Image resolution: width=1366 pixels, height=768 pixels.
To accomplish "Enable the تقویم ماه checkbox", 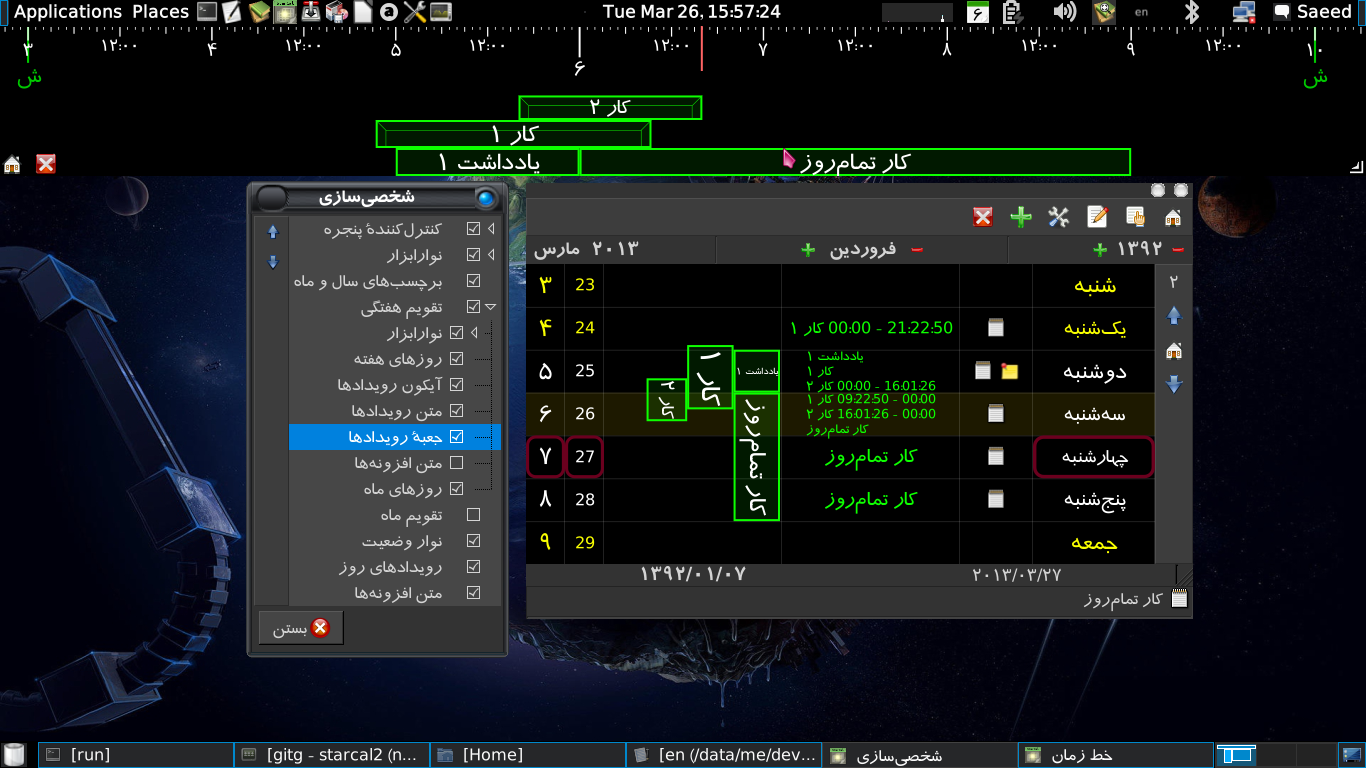I will [x=474, y=515].
